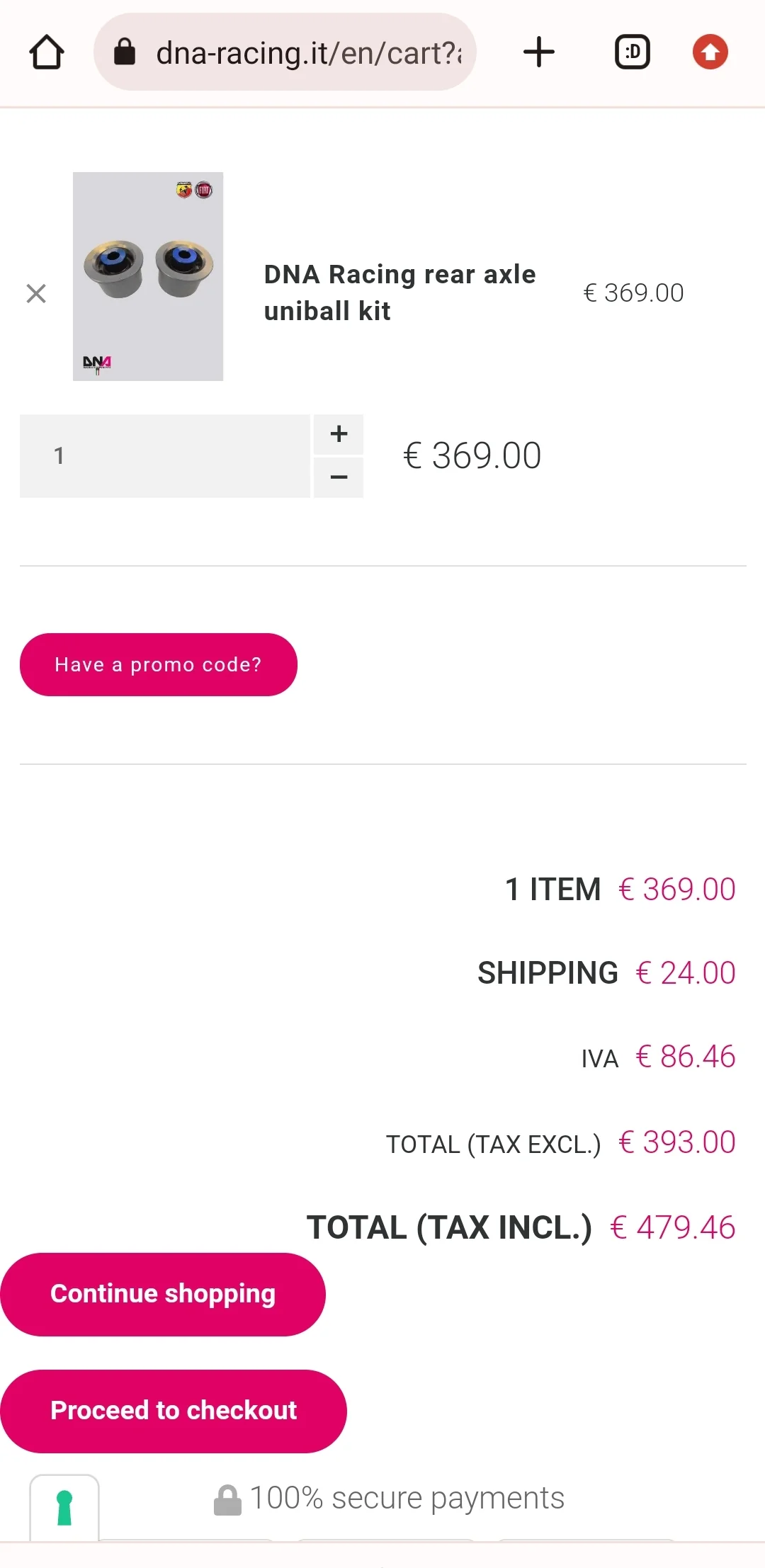
Task: Tap the IVA amount € 86.46
Action: point(685,1057)
